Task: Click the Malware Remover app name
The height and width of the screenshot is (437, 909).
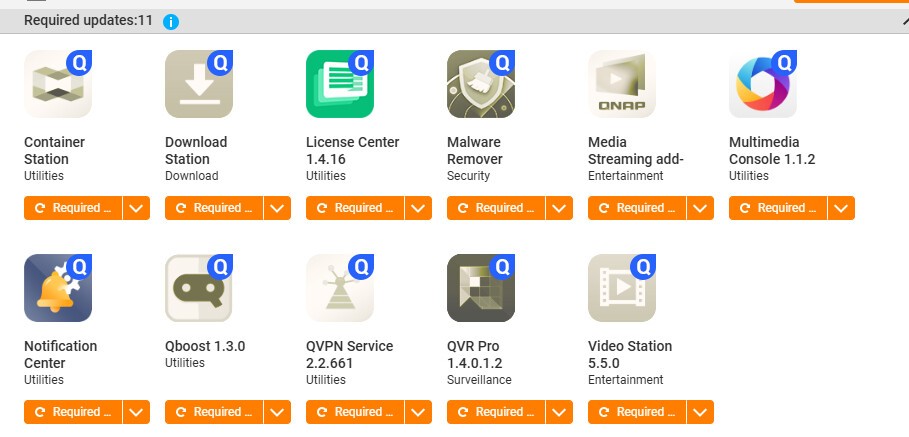Action: click(x=475, y=151)
